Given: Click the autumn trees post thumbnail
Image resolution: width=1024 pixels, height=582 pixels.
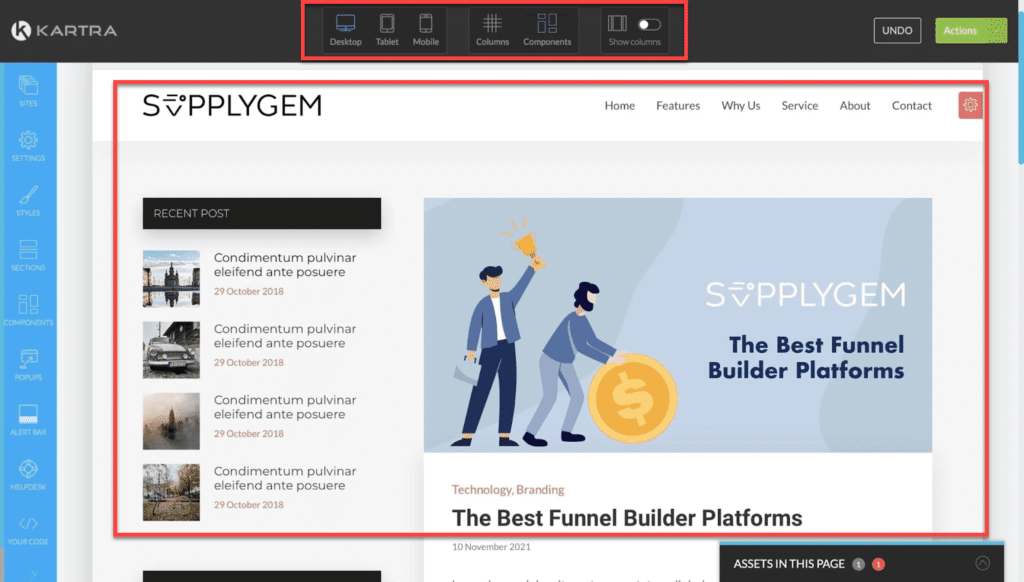Looking at the screenshot, I should tap(171, 492).
